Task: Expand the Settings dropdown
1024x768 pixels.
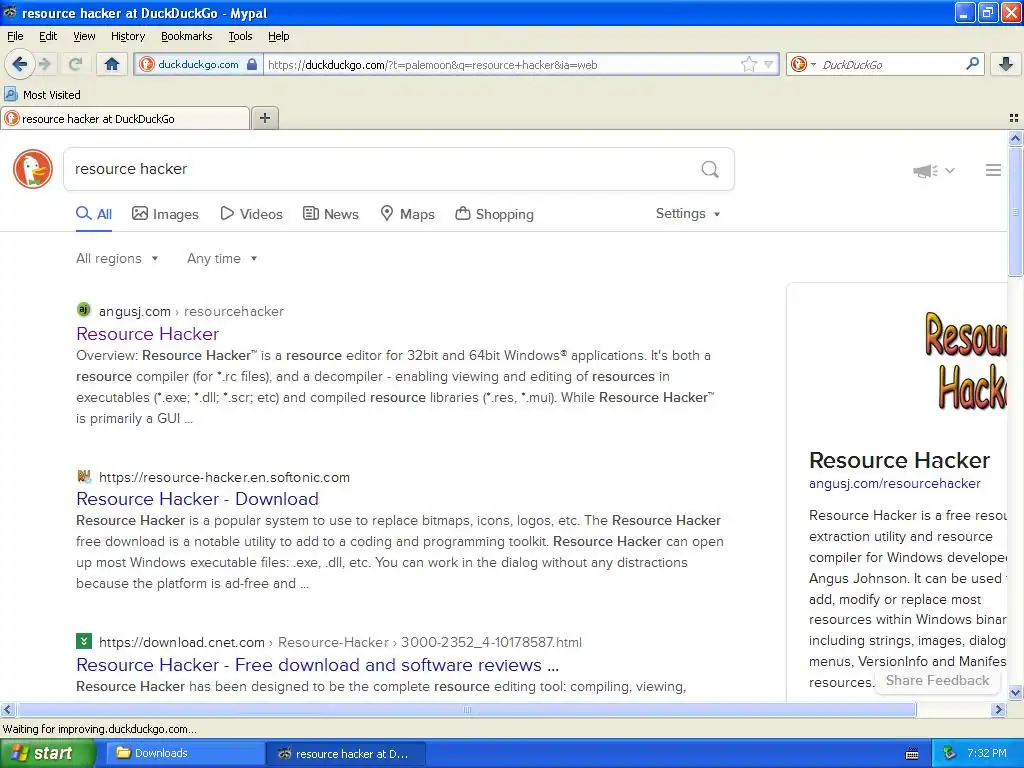Action: (688, 214)
